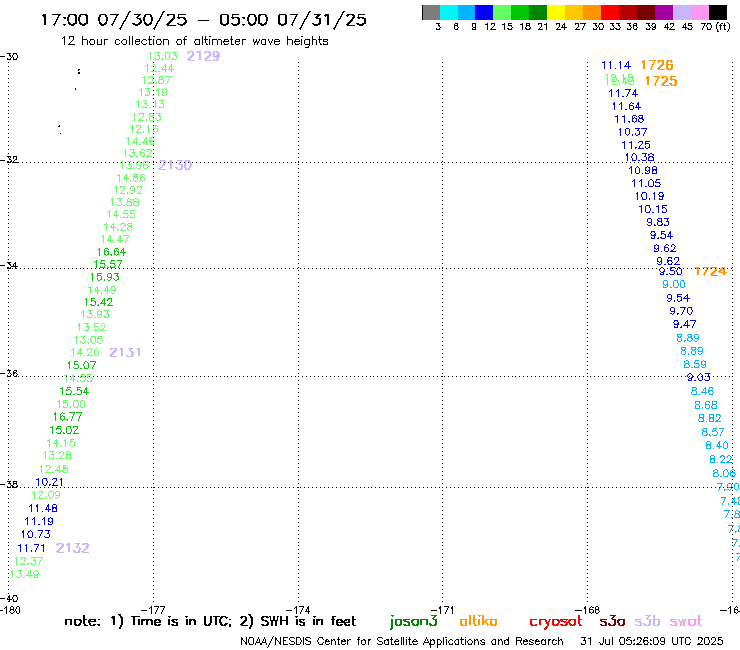
Task: Click the 12.37 wave height value
Action: pyautogui.click(x=28, y=561)
